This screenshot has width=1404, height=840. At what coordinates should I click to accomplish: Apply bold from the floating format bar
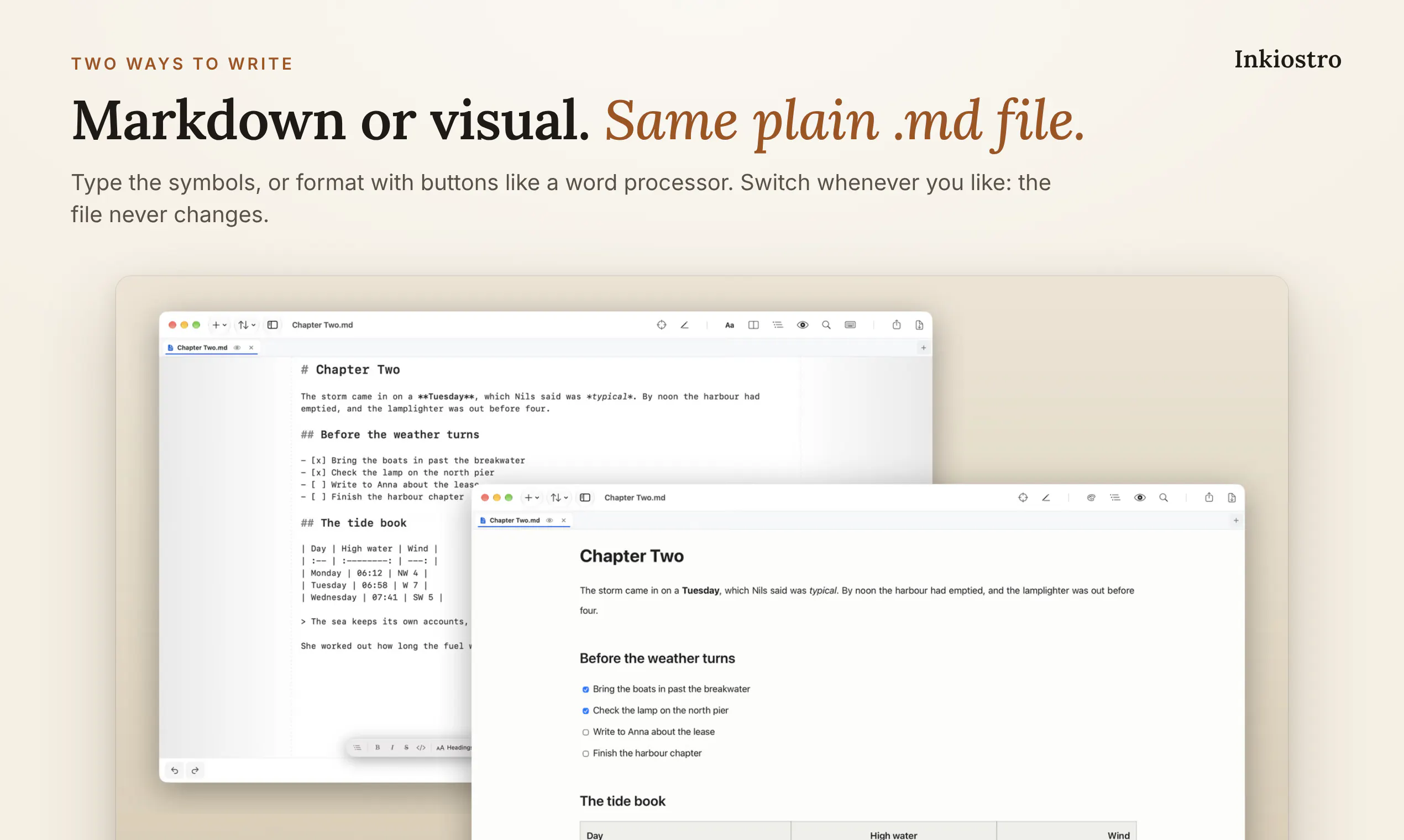coord(378,748)
